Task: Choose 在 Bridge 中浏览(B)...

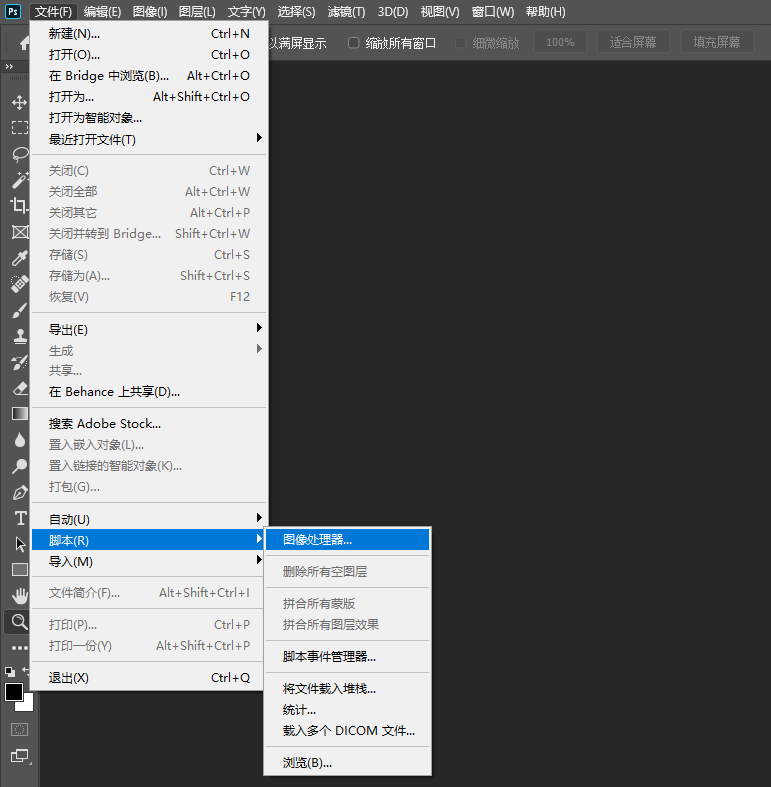Action: pyautogui.click(x=149, y=75)
